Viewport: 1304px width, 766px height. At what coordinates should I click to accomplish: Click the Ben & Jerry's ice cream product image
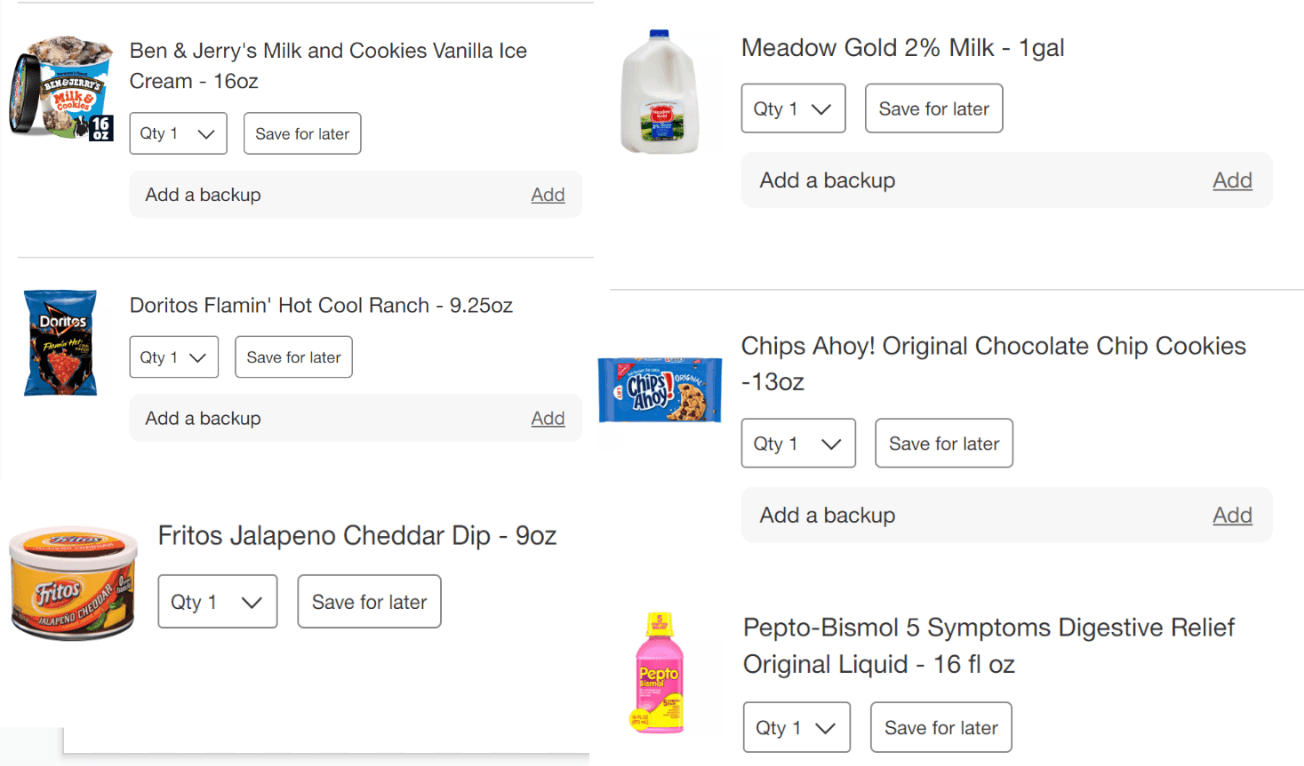click(x=61, y=89)
